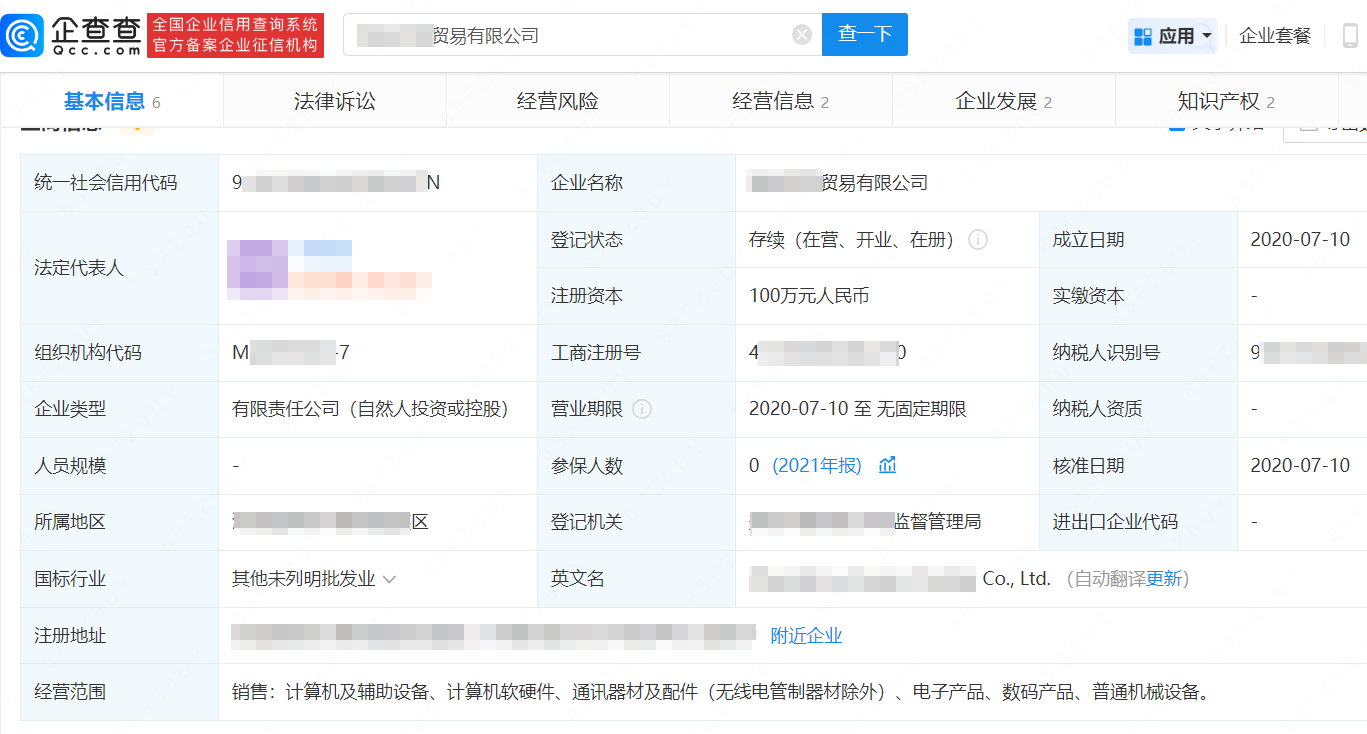Click the 注册地址 label

pyautogui.click(x=70, y=636)
